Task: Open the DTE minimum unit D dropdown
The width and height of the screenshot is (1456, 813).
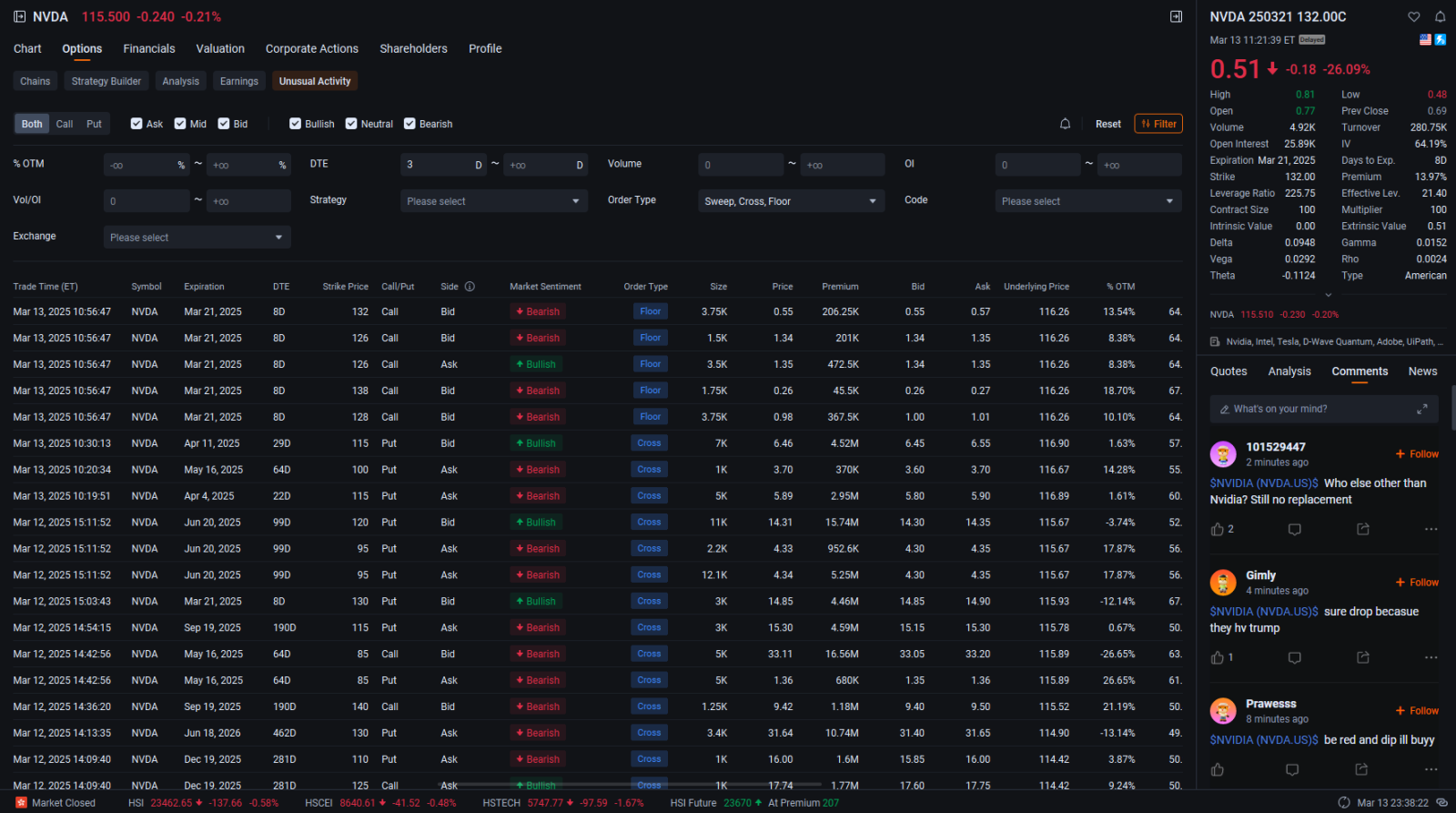Action: pos(479,165)
